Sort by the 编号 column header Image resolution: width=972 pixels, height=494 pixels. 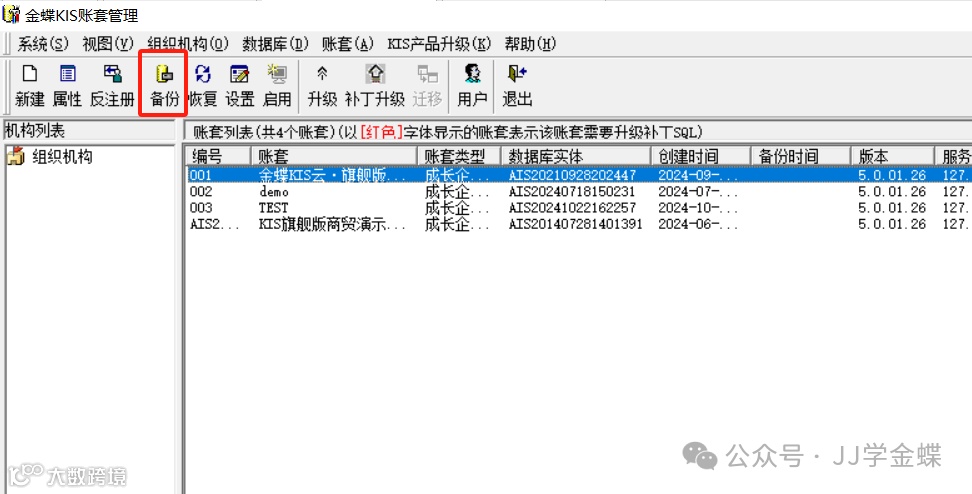pyautogui.click(x=218, y=156)
